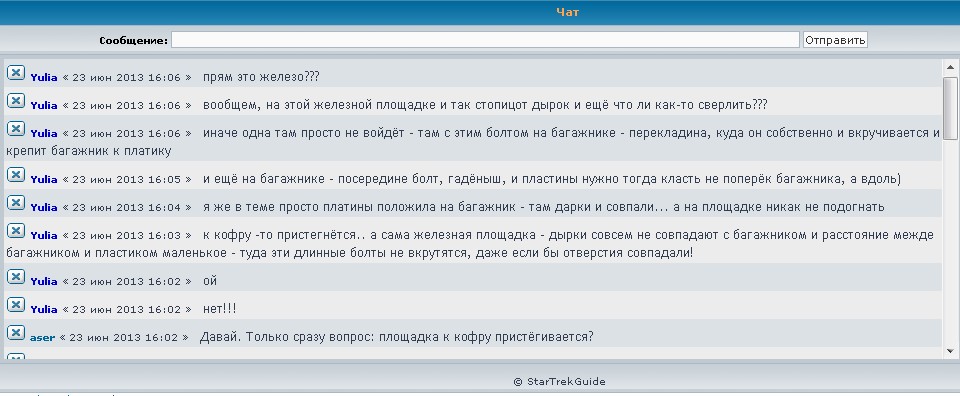Click the chat scrollbar thumb
Viewport: 960px width, 396px height.
tap(950, 108)
